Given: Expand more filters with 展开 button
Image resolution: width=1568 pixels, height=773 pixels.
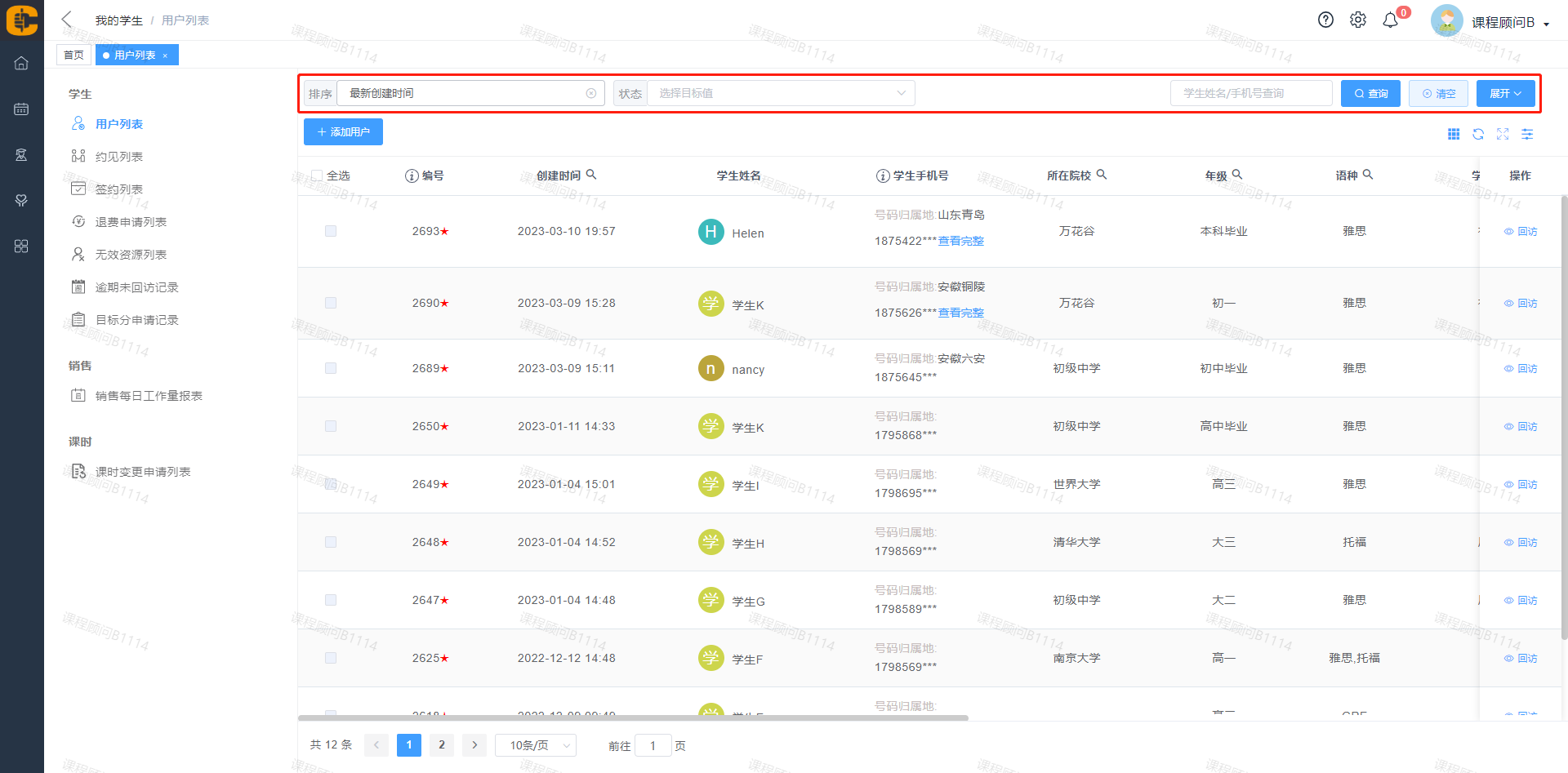Looking at the screenshot, I should [x=1505, y=94].
